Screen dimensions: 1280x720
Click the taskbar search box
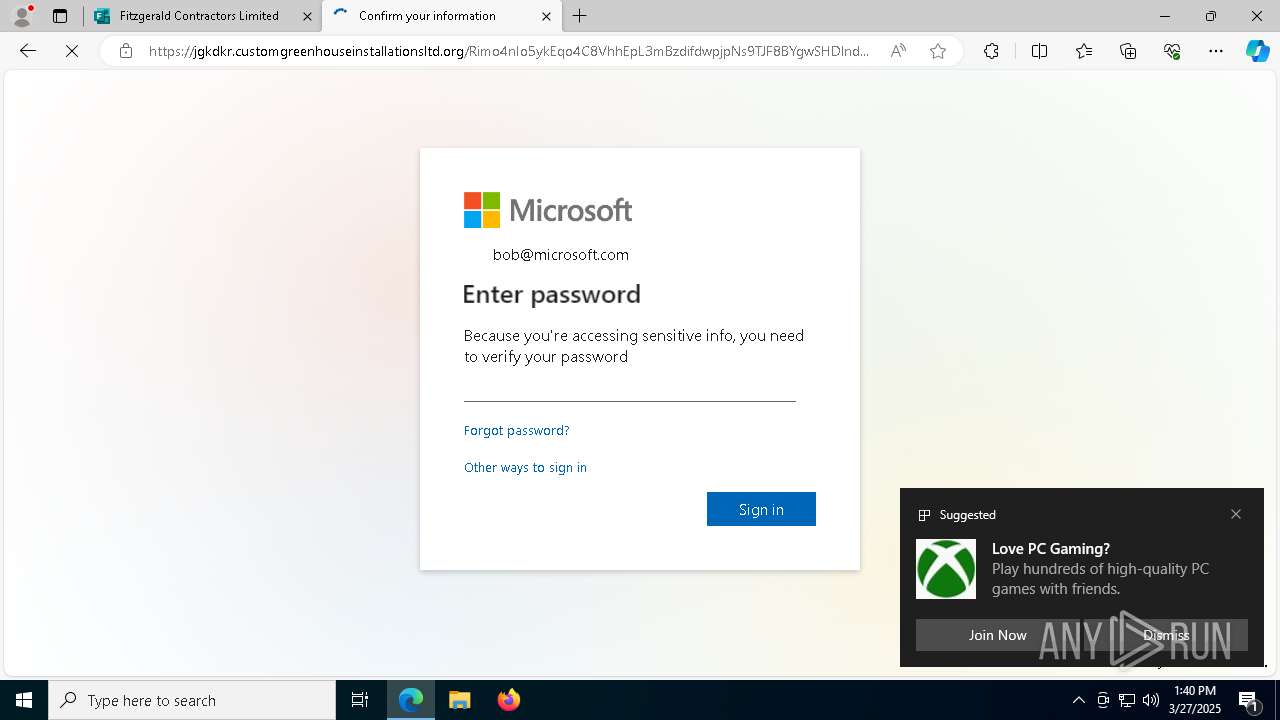tap(192, 700)
